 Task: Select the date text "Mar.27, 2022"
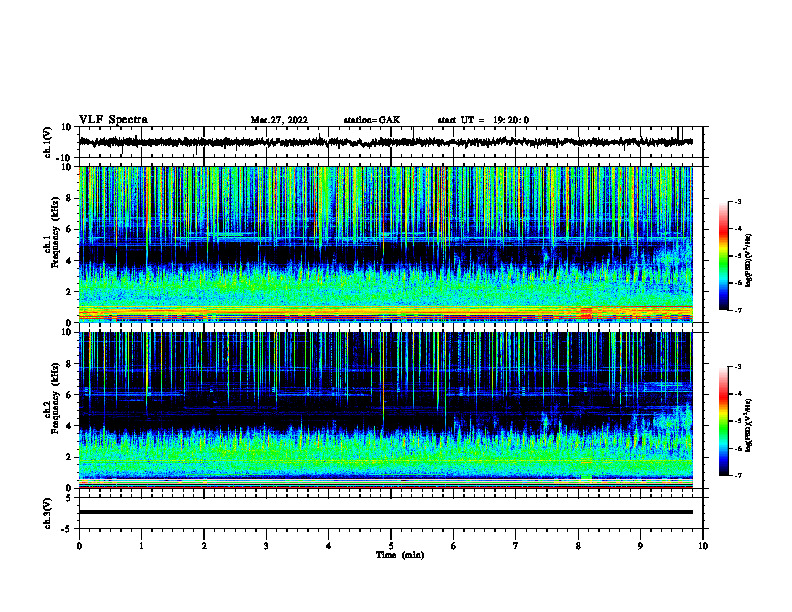click(279, 120)
